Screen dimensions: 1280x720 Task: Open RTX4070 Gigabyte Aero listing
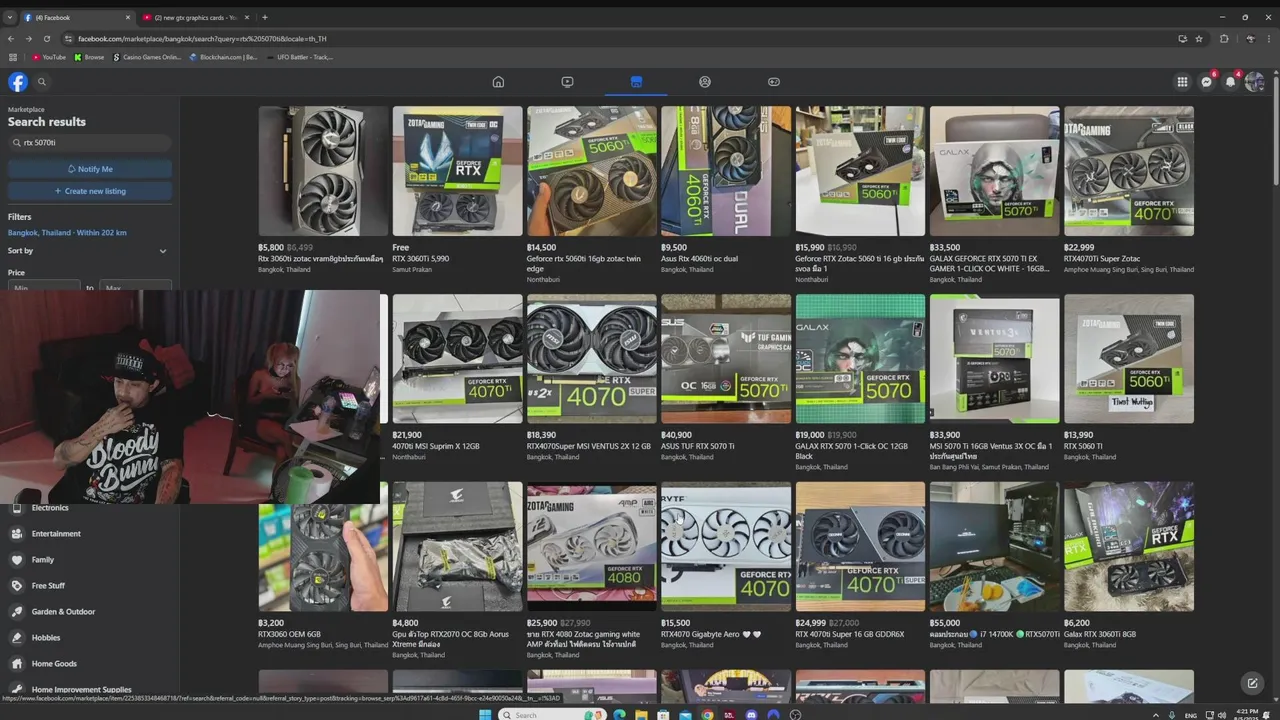pos(726,547)
